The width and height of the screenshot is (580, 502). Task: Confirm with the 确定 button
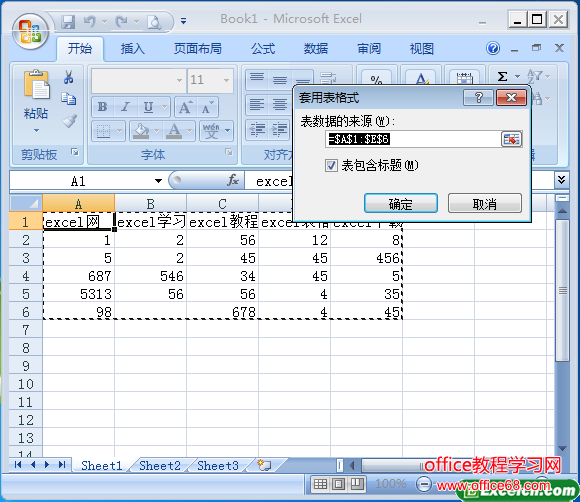[401, 203]
